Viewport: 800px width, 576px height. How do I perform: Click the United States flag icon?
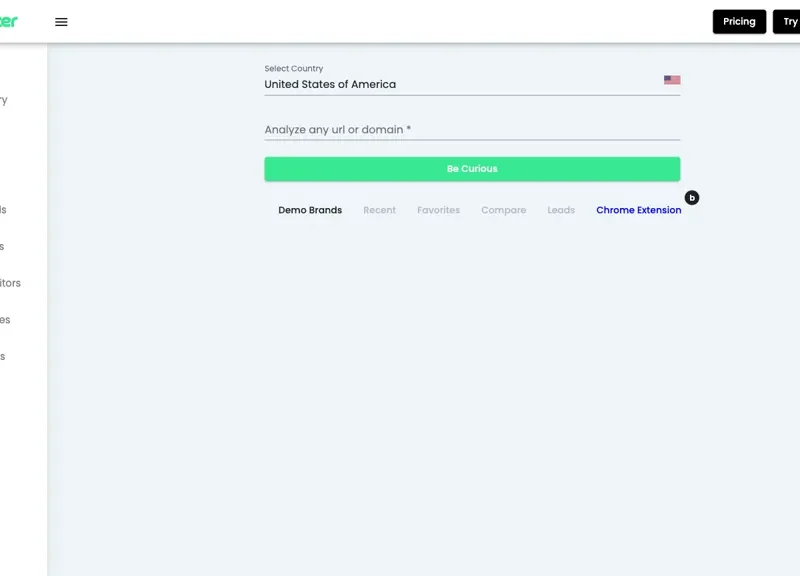[672, 80]
